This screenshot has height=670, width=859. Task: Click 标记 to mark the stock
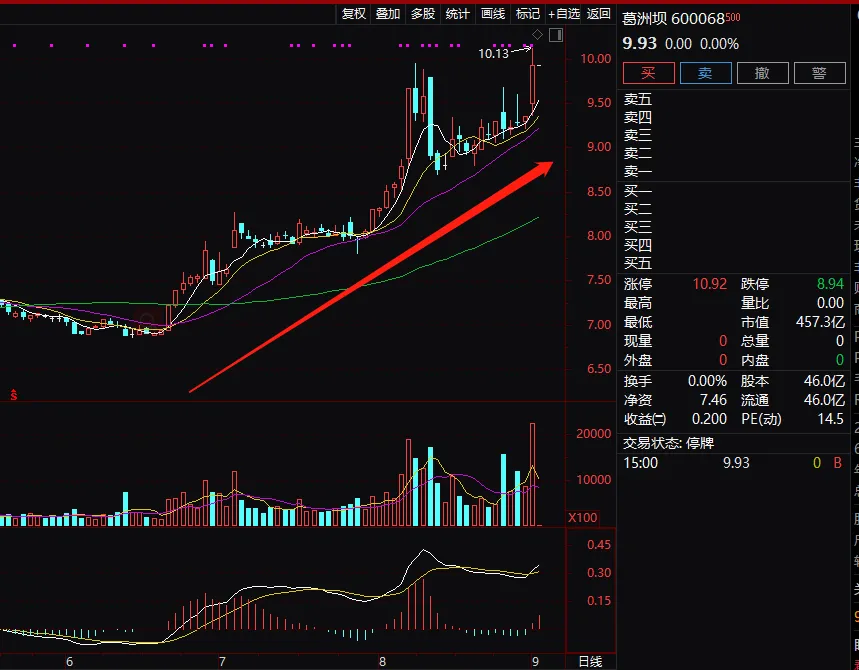point(527,13)
